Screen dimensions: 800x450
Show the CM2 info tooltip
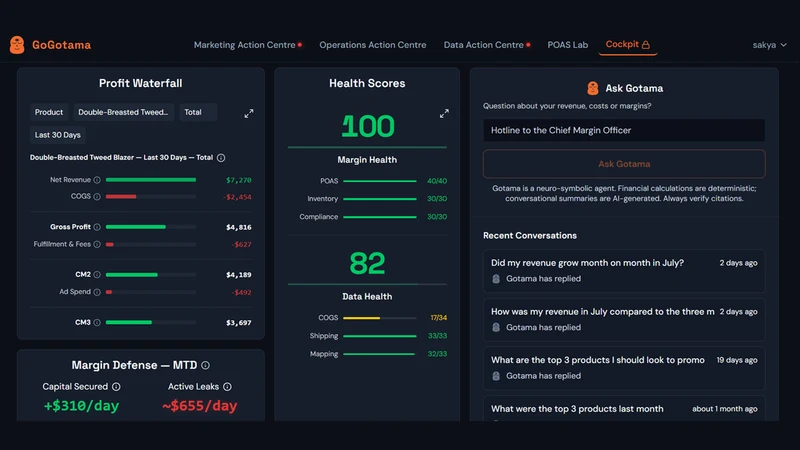coord(97,274)
